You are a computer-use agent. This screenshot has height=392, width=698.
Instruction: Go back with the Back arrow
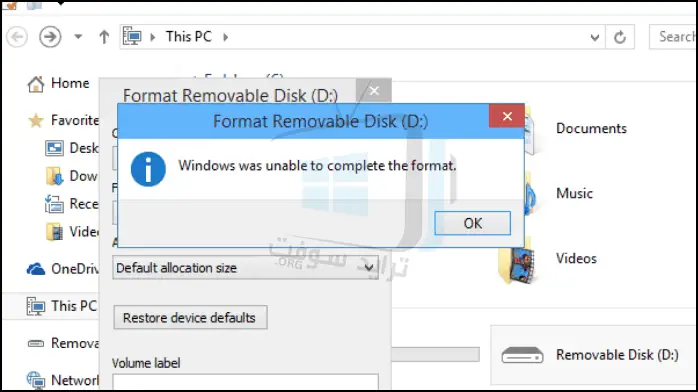pyautogui.click(x=17, y=36)
